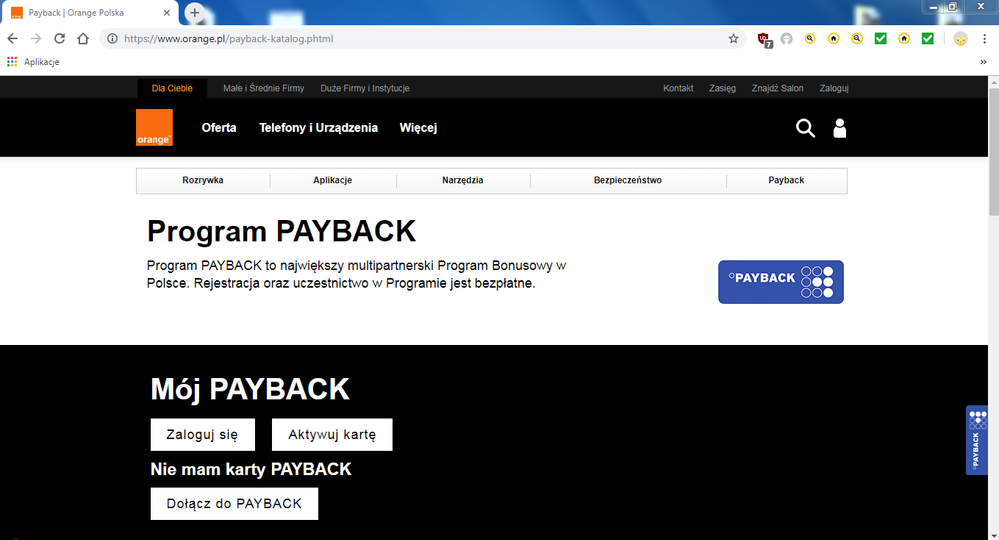Open the Chrome profile avatar
The image size is (999, 540).
960,39
